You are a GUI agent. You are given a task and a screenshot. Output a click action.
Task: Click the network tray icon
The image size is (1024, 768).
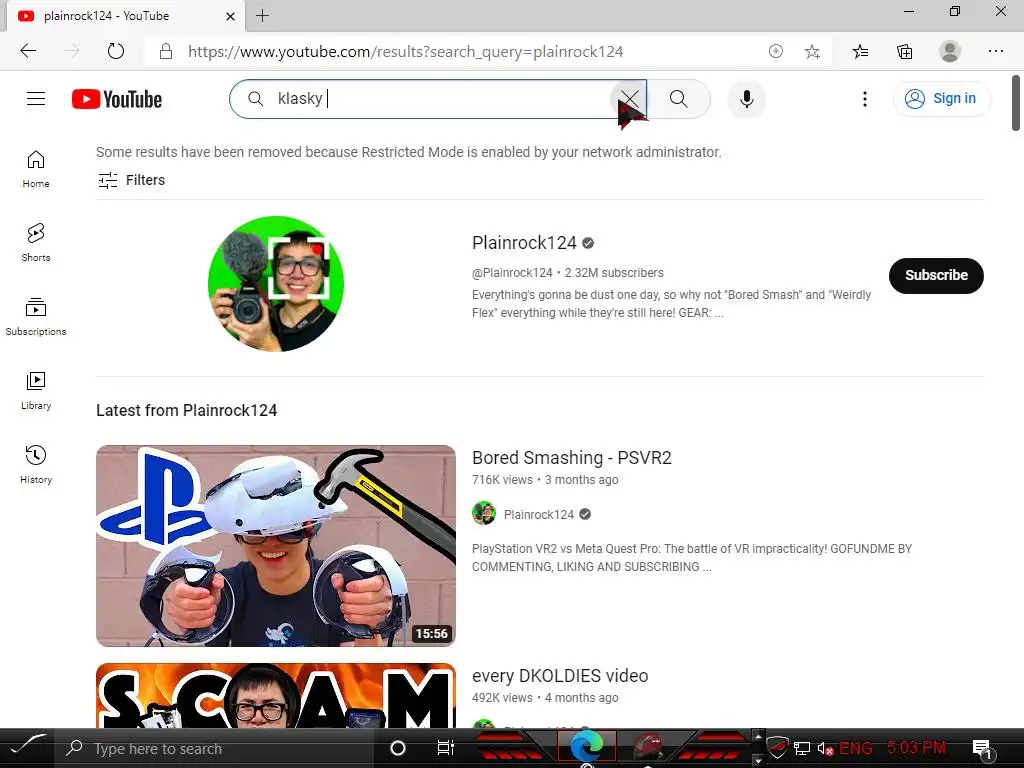(802, 748)
